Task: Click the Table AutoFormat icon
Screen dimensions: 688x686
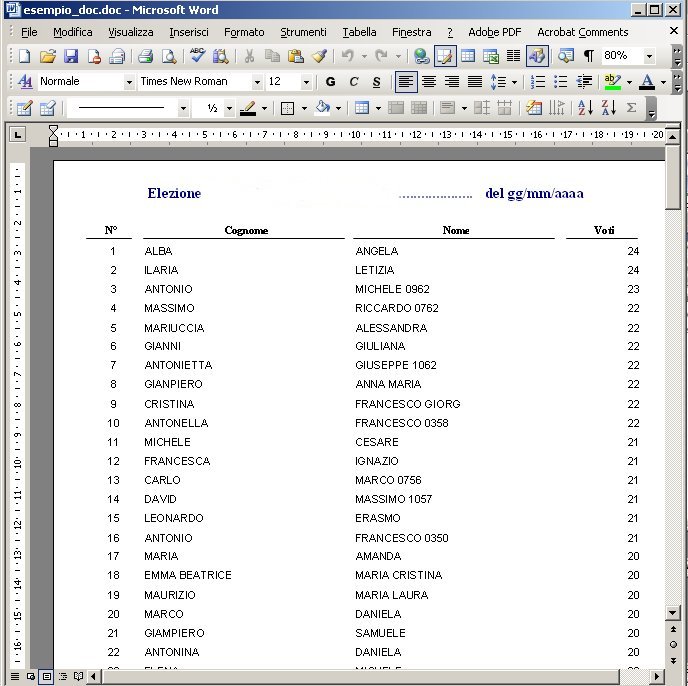Action: pos(534,108)
